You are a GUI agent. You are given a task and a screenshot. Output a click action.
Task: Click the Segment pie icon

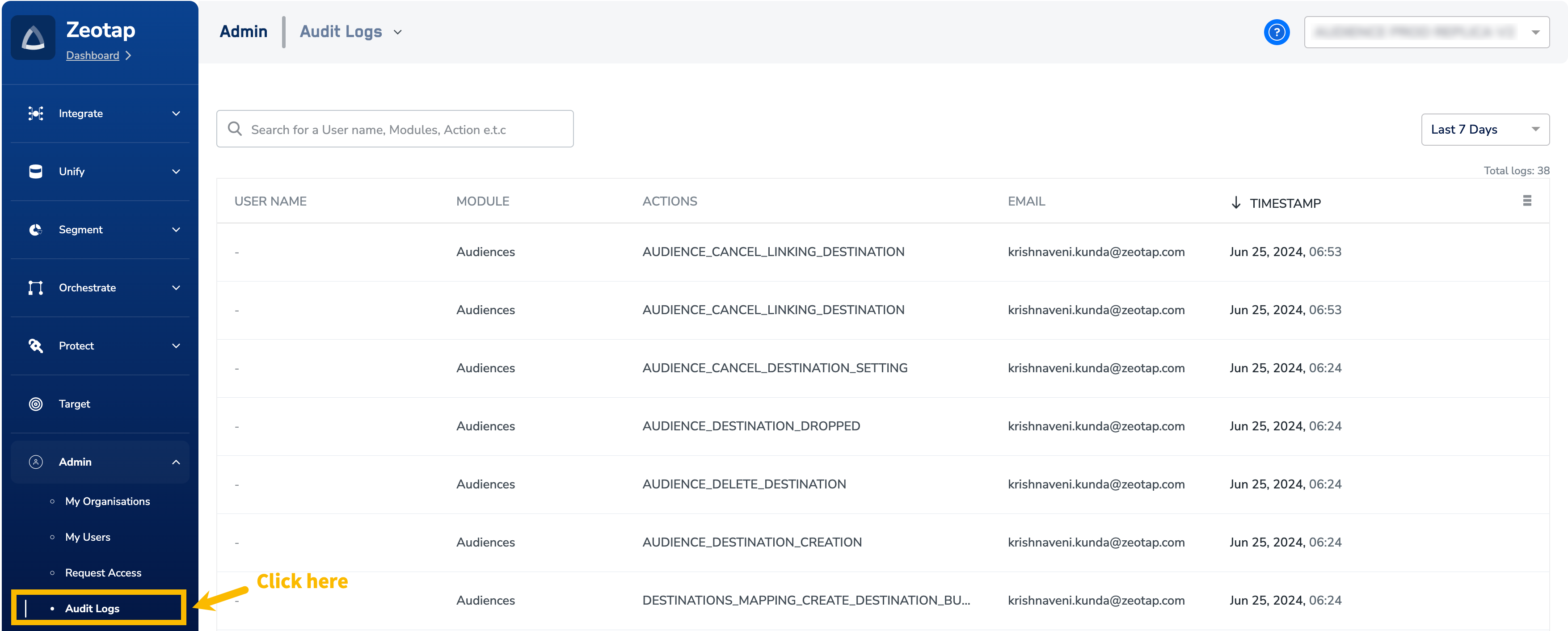coord(36,229)
